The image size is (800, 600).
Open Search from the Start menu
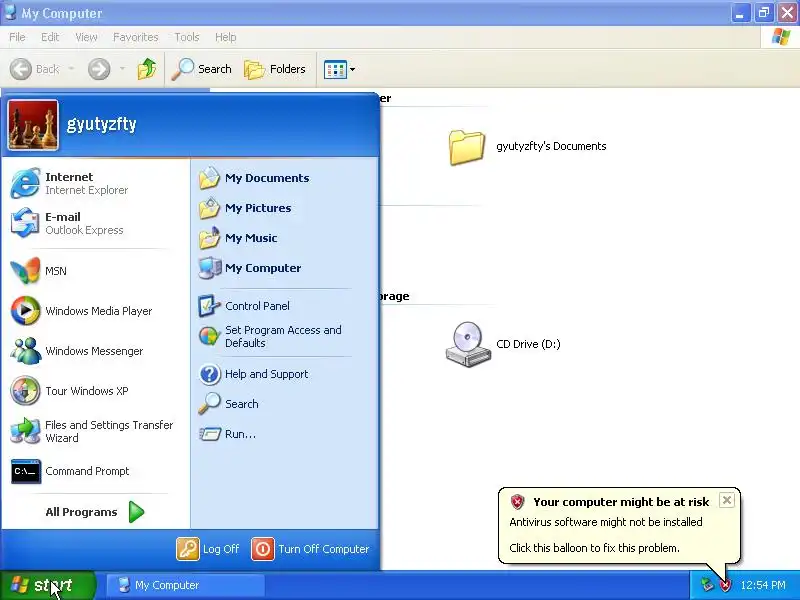(x=285, y=404)
